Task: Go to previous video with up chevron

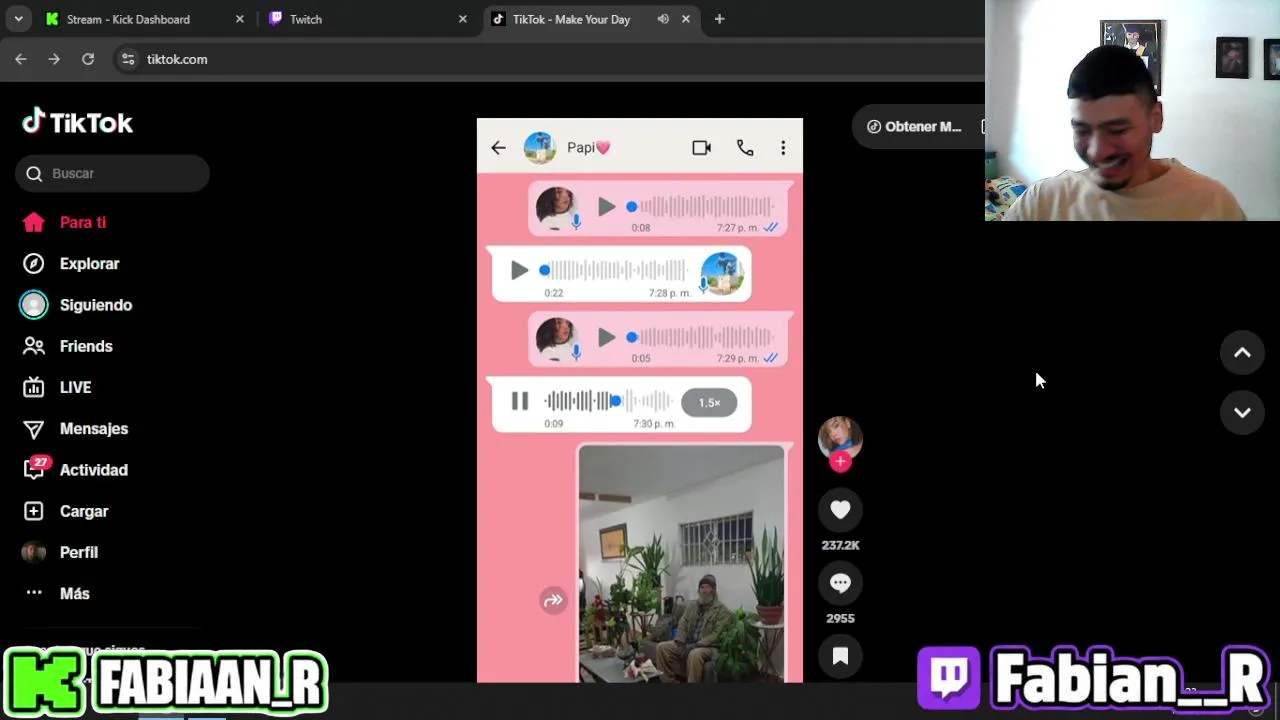Action: pos(1242,352)
